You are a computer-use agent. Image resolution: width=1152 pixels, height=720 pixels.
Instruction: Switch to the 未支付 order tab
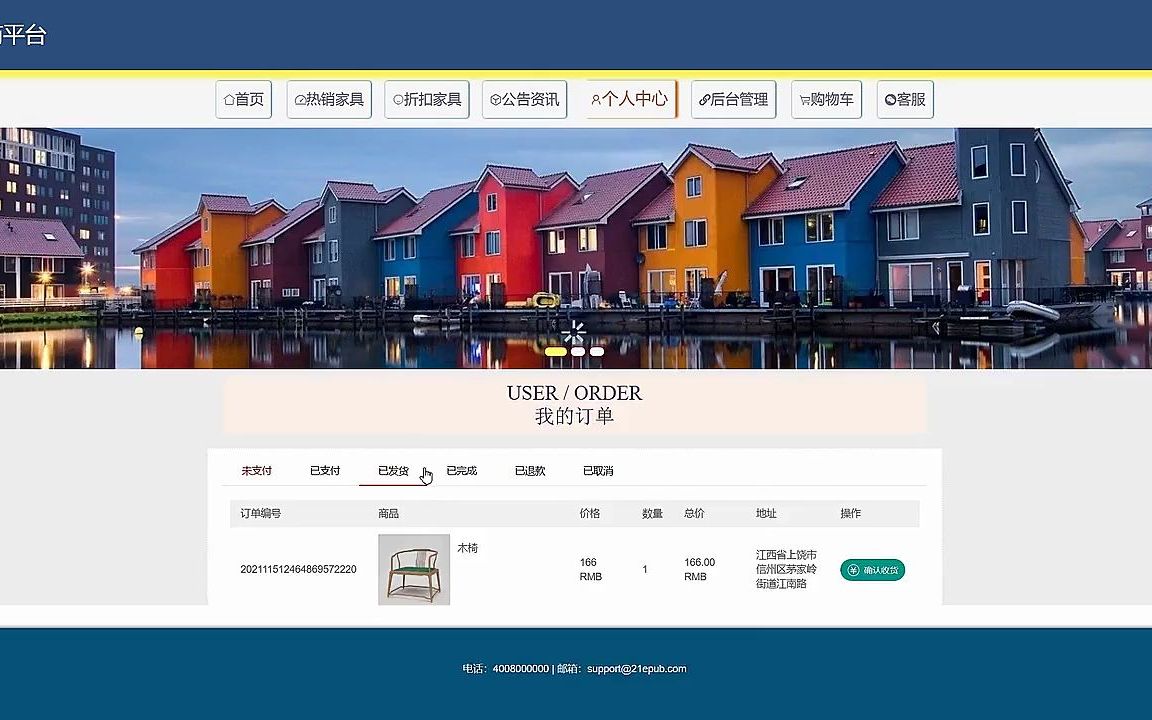[256, 470]
